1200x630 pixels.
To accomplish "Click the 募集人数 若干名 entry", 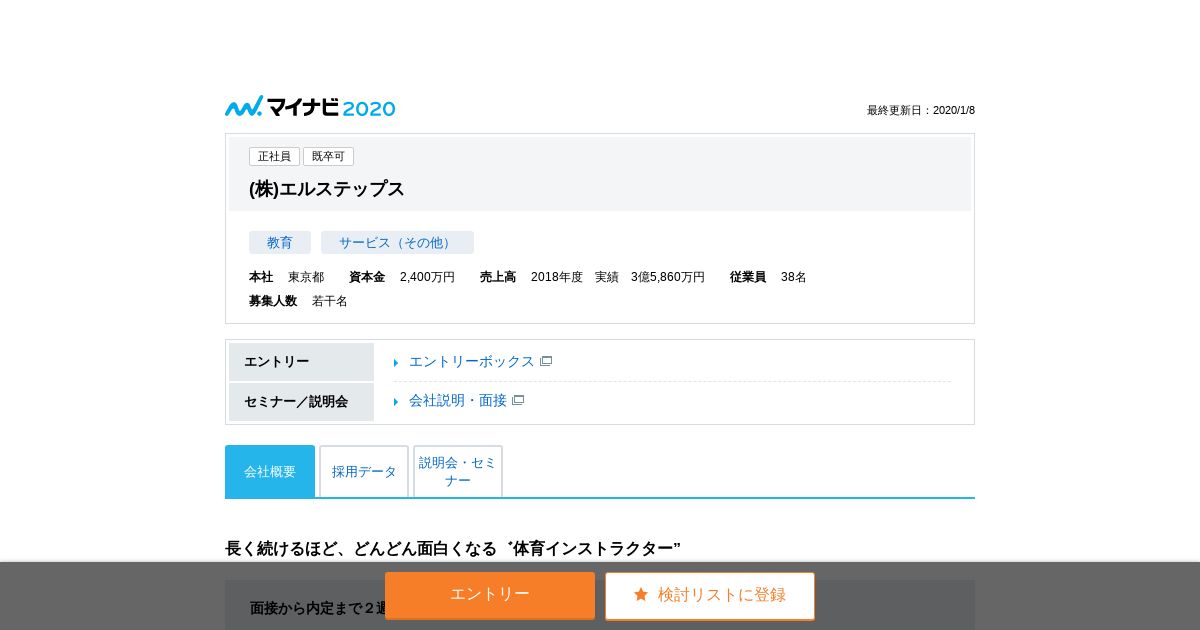I will [298, 301].
